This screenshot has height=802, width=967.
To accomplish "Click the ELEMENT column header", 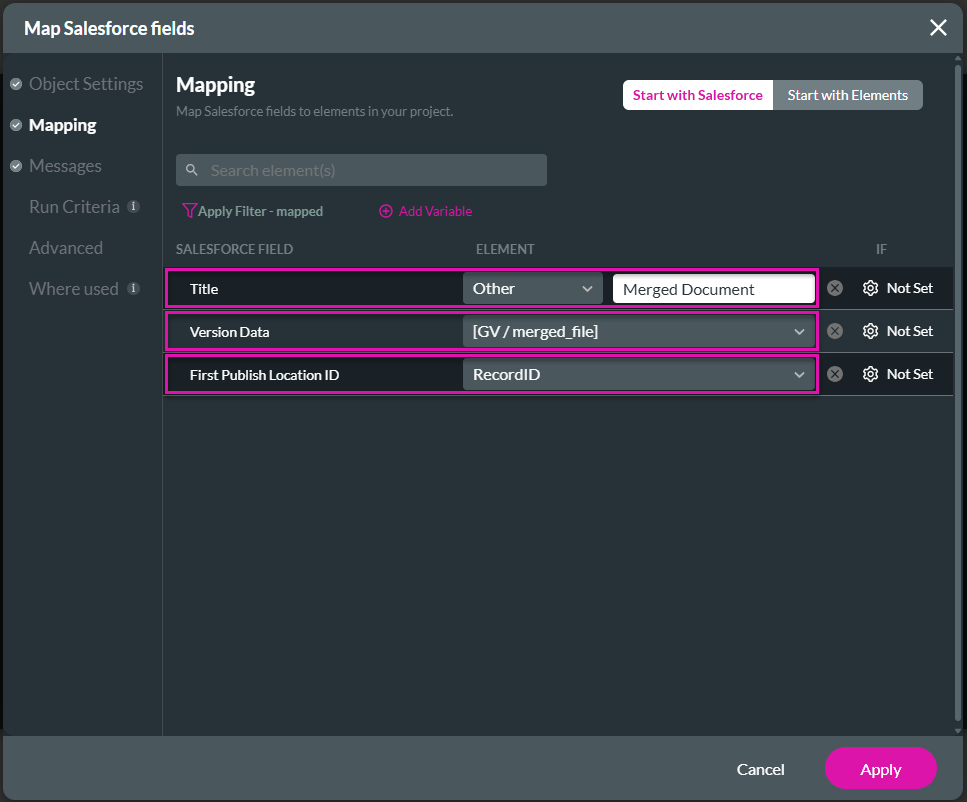I will pyautogui.click(x=505, y=249).
